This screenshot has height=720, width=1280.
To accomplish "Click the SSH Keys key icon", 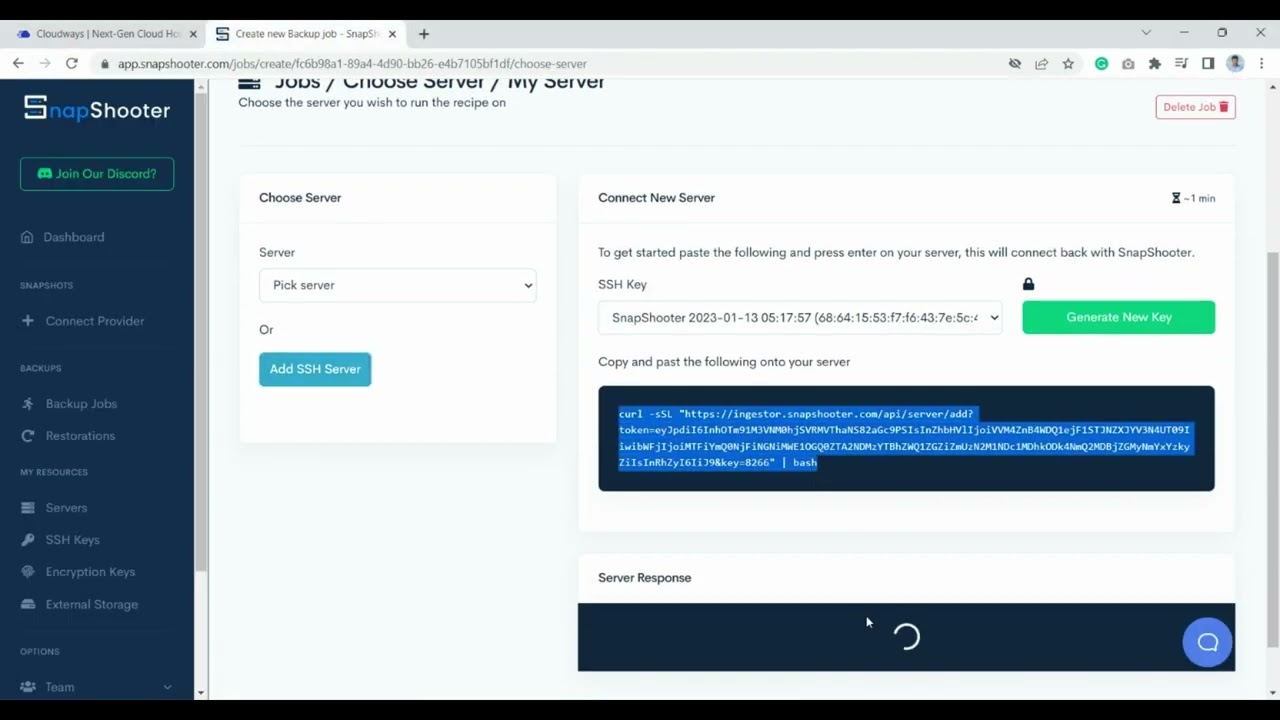I will [27, 540].
